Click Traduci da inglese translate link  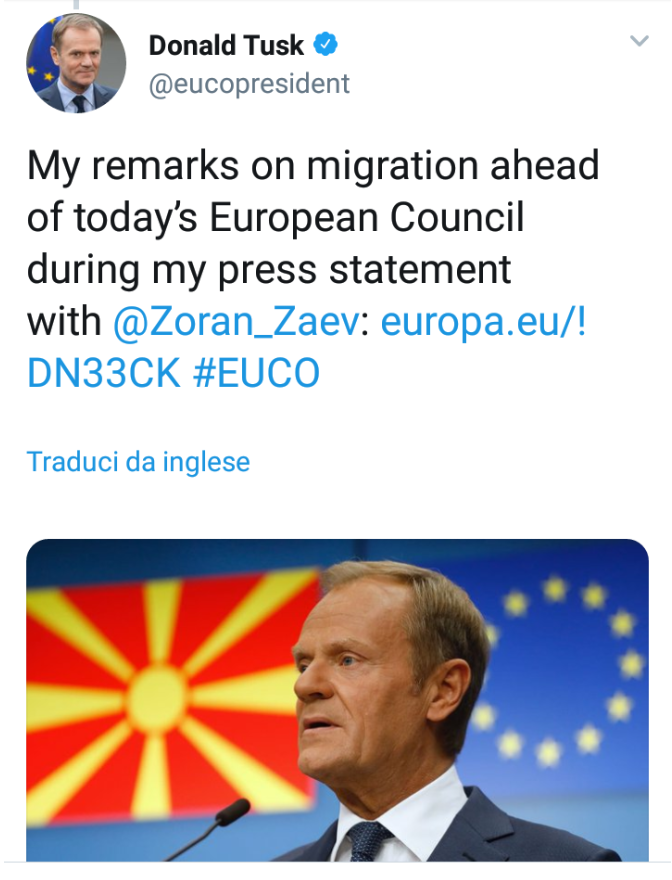[x=138, y=462]
